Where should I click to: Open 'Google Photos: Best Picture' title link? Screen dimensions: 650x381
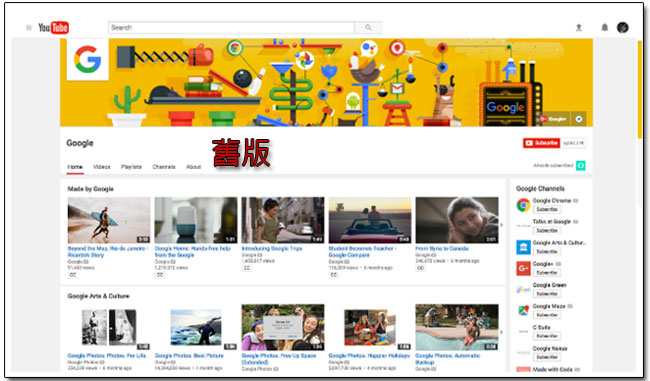coord(189,356)
